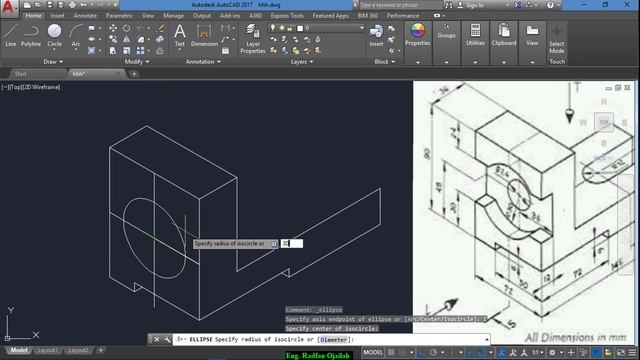Click the Print icon in quick access toolbar

[72, 5]
